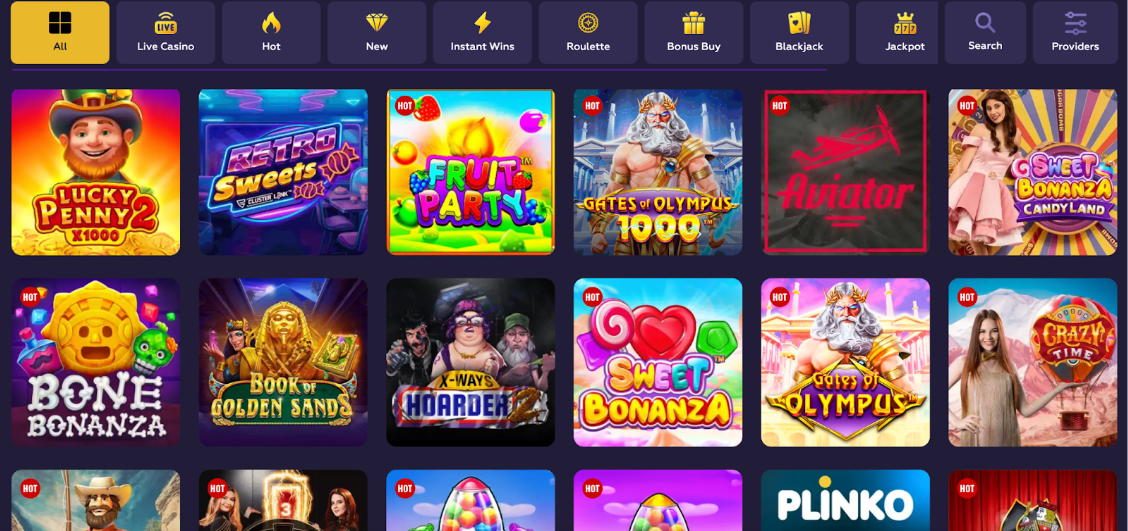Choose the Roulette wheel icon
Image resolution: width=1128 pixels, height=531 pixels.
click(x=588, y=23)
